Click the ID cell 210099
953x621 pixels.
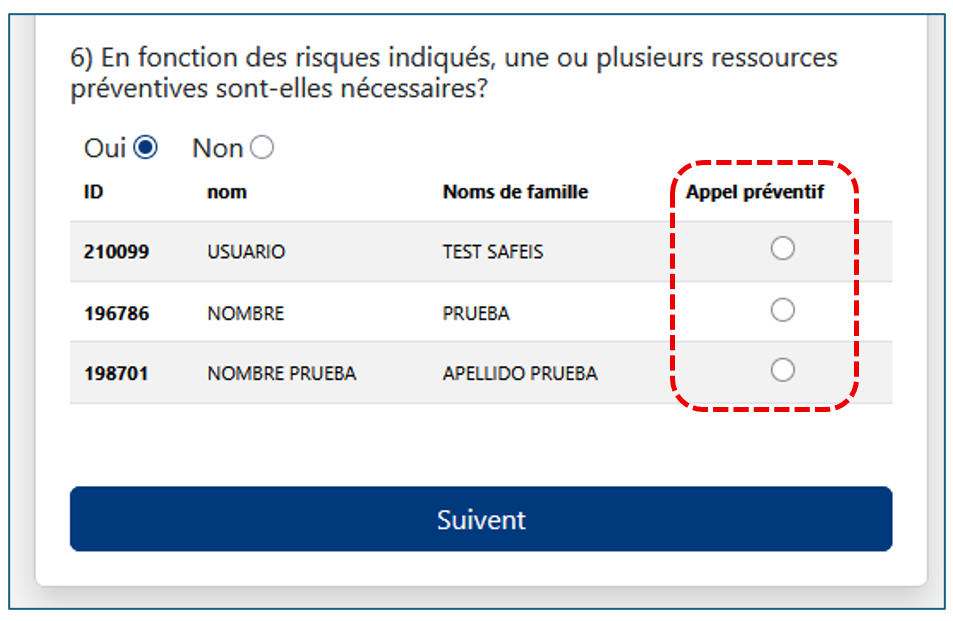click(x=116, y=252)
